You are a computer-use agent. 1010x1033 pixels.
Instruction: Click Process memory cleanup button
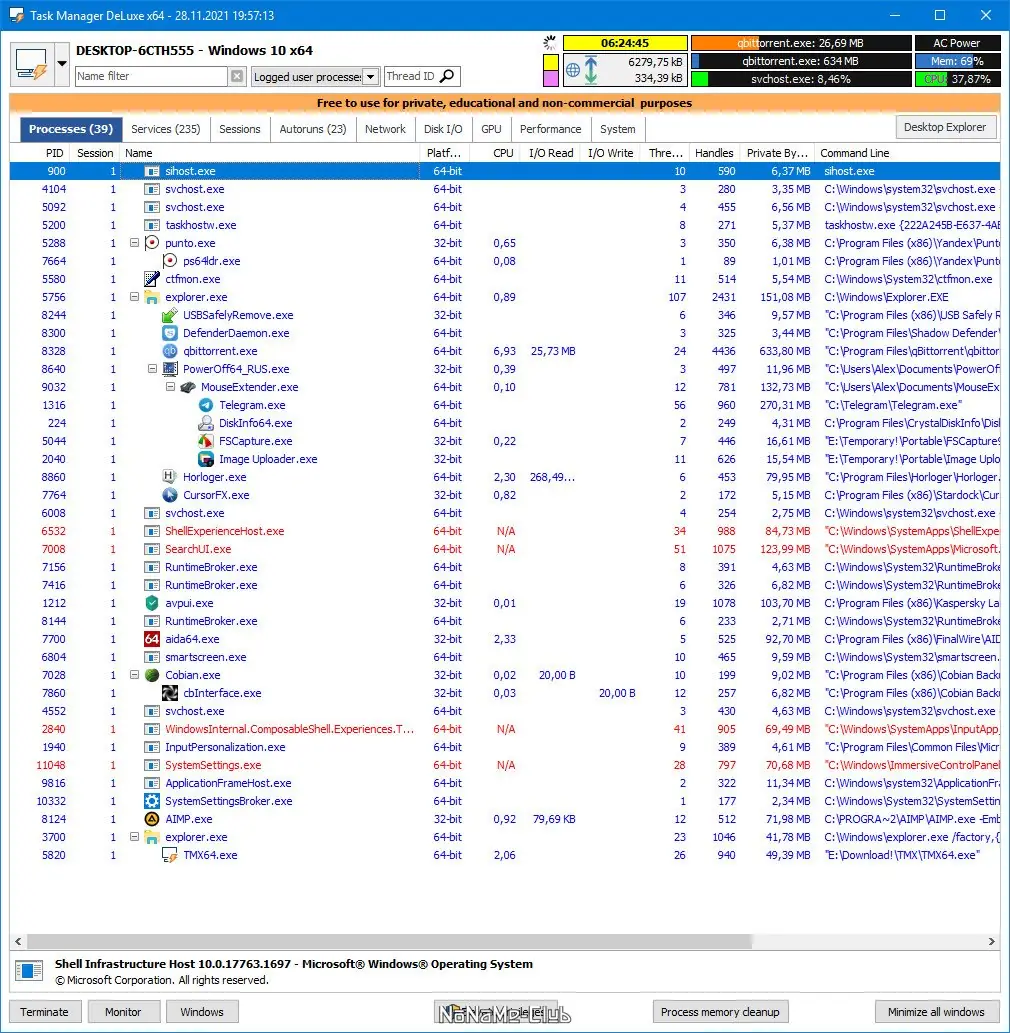tap(720, 1012)
